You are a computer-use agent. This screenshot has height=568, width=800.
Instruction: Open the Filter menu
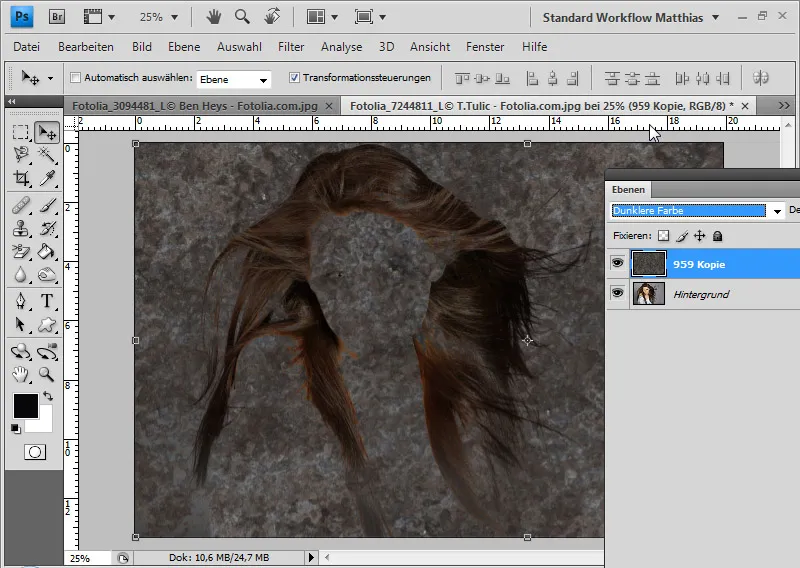pos(291,47)
